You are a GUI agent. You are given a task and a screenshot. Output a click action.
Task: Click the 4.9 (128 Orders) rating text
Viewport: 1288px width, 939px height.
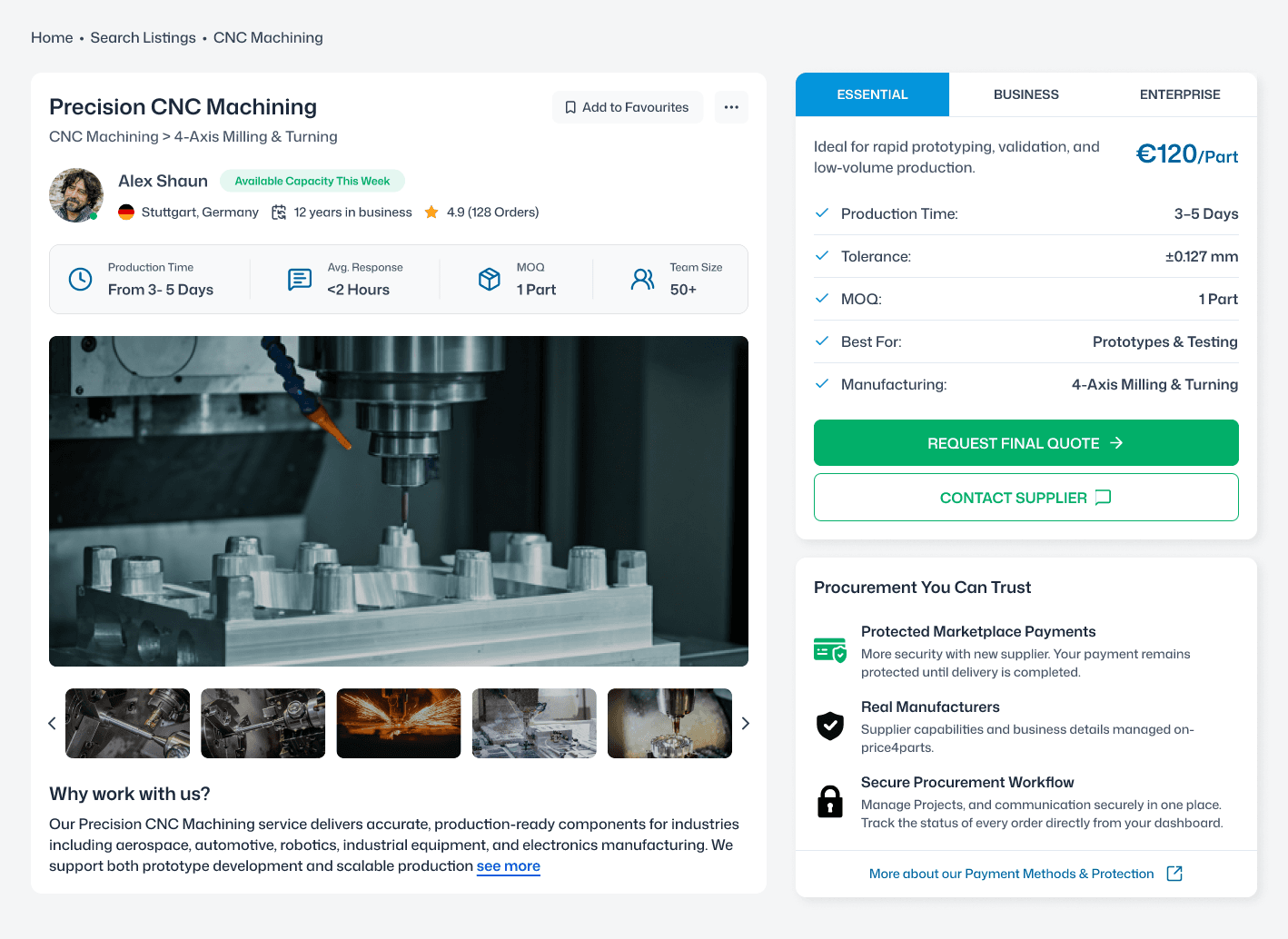493,212
